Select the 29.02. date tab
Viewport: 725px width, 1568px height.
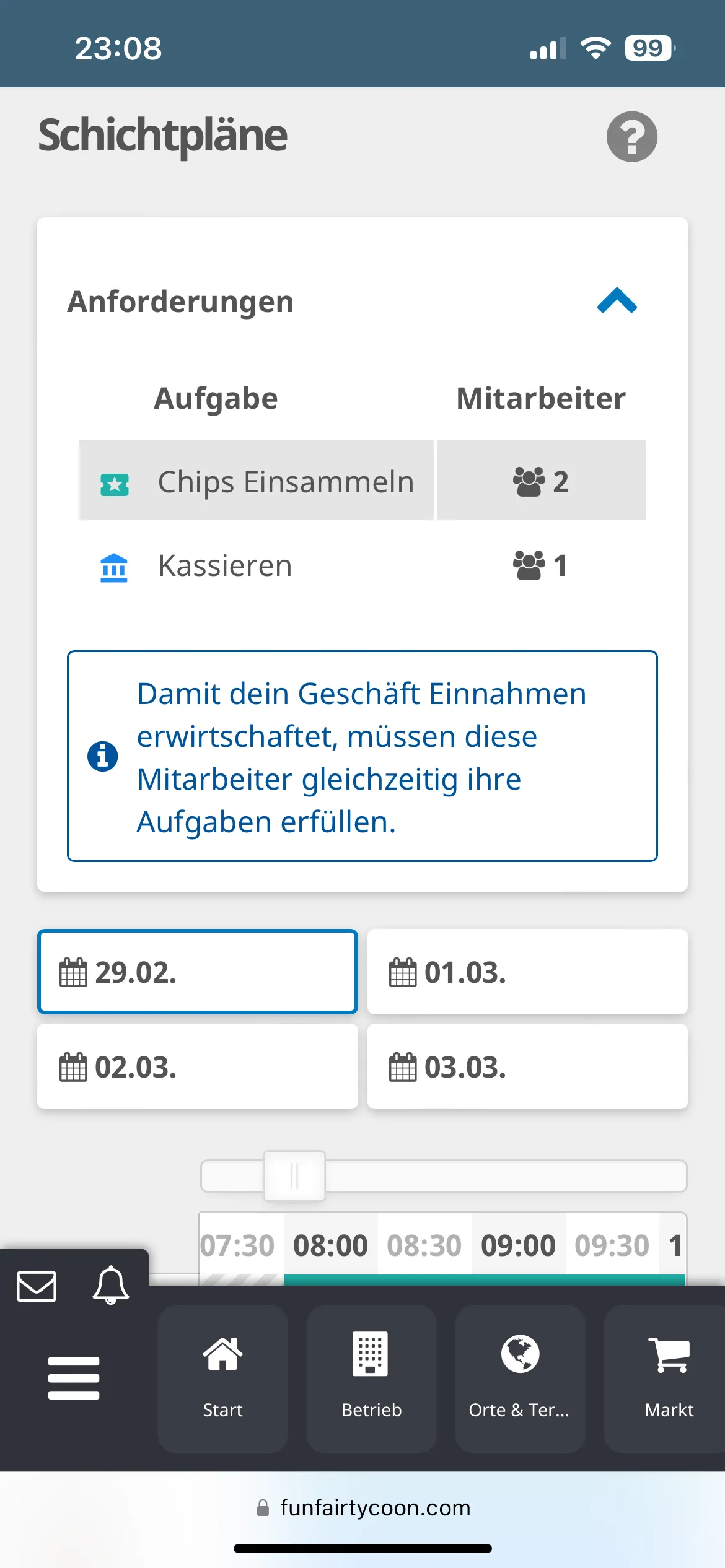[x=198, y=972]
